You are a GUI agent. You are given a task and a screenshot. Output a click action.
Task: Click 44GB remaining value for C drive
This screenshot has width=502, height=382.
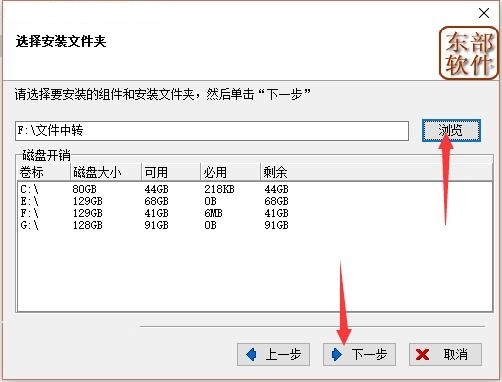pos(276,189)
